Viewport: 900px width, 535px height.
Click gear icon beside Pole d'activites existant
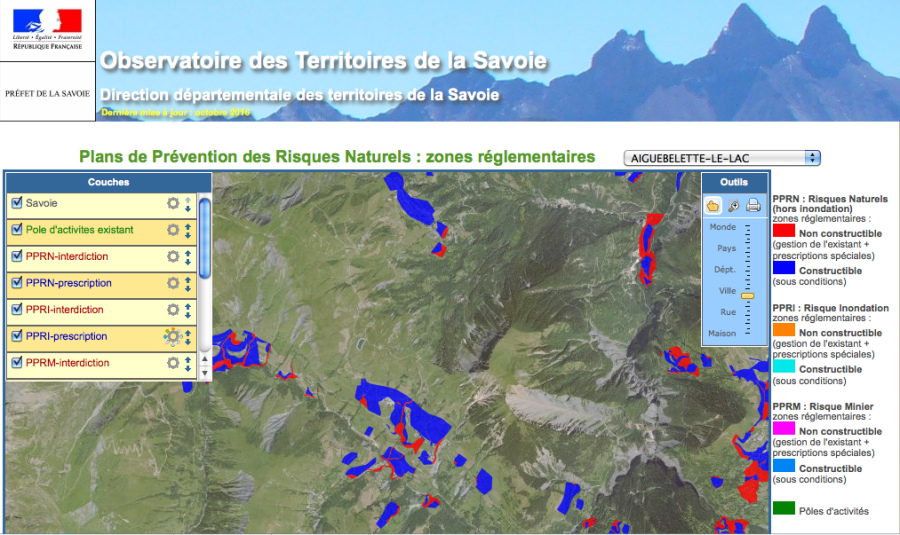click(173, 230)
